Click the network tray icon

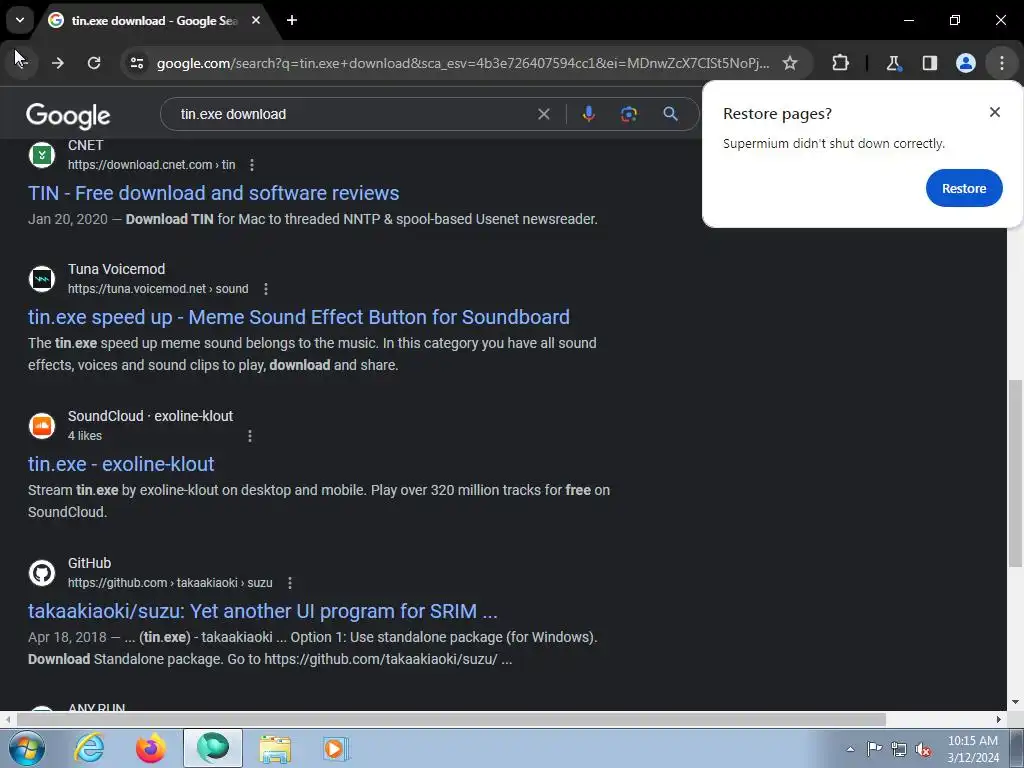point(899,749)
